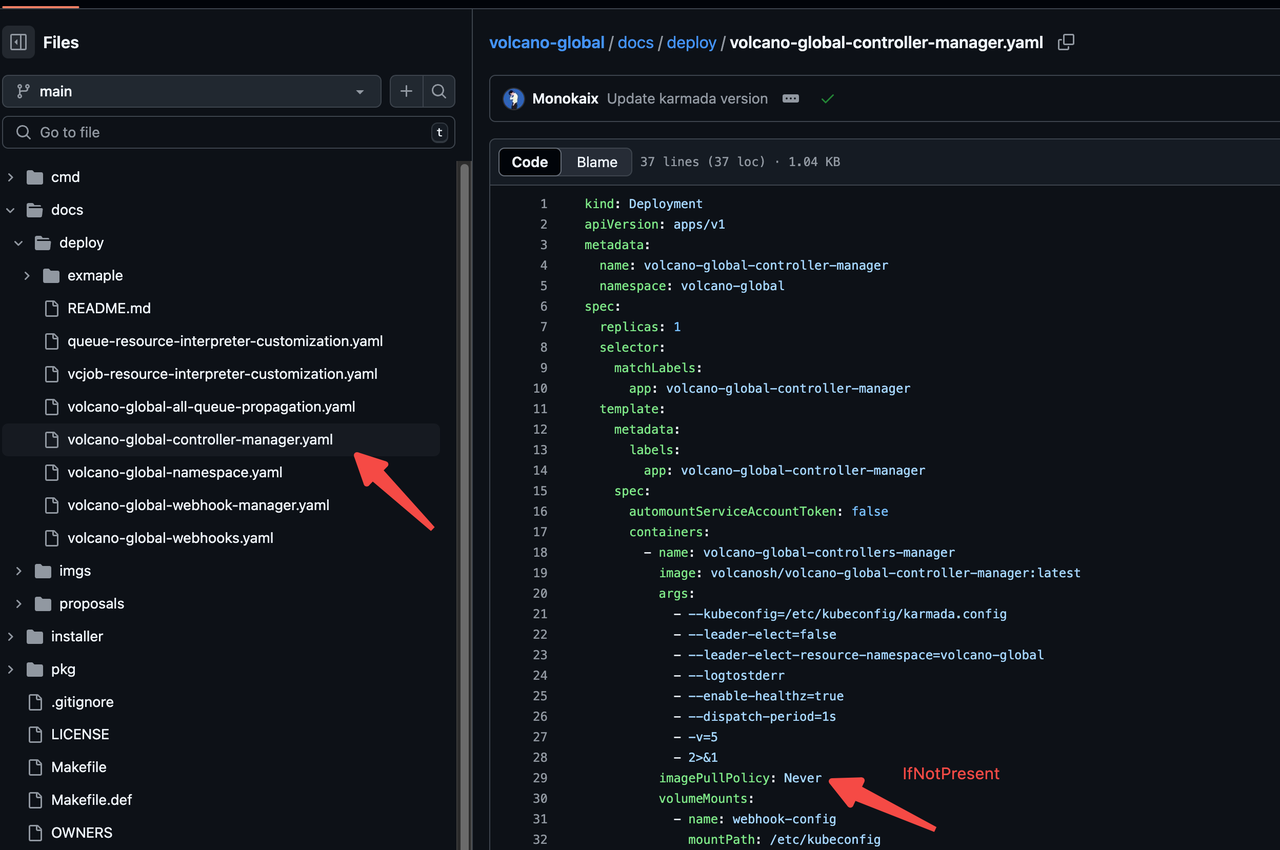Click line number 29 in code
Screen dimensions: 1280x850
540,778
